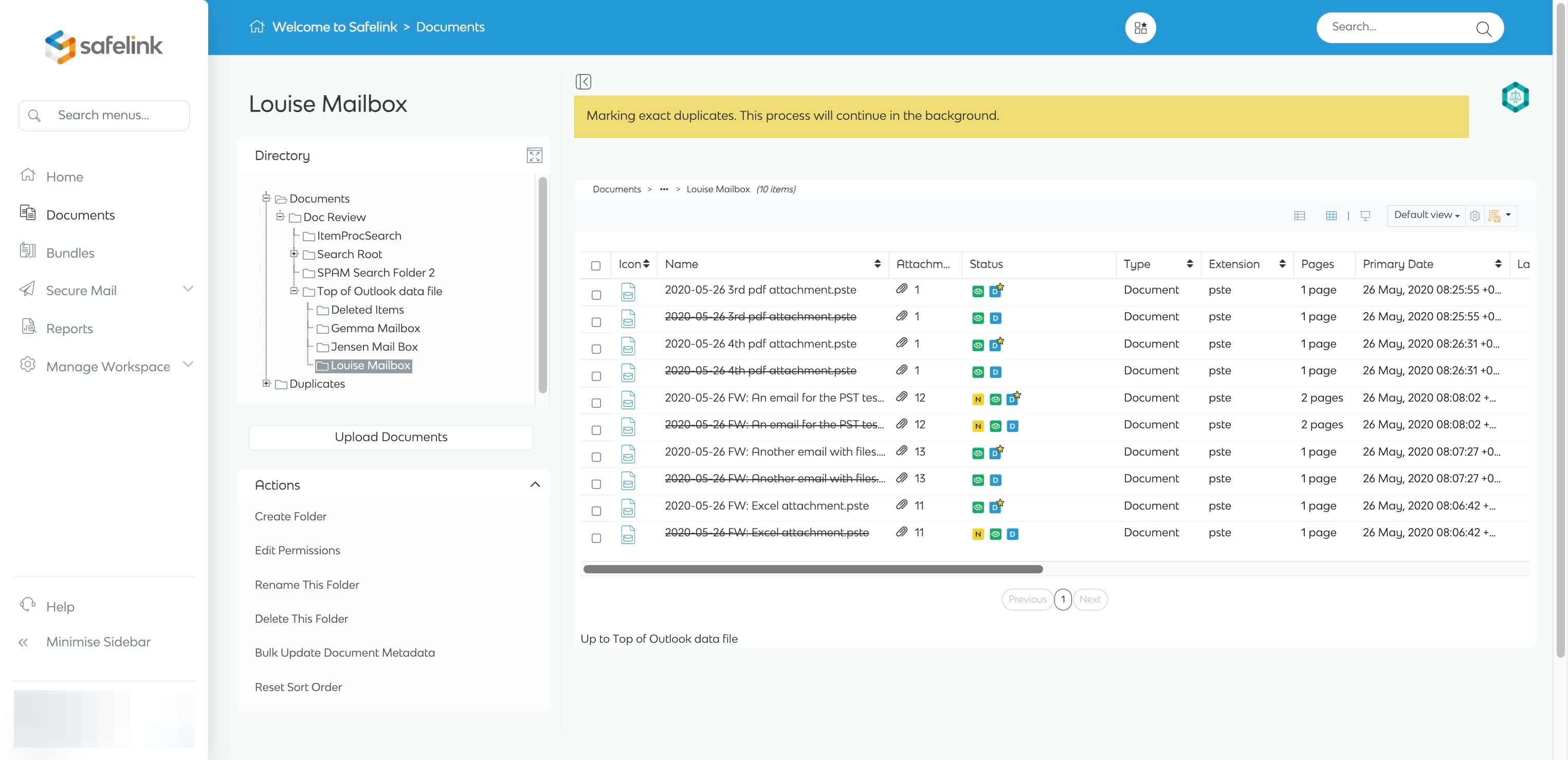Check the first 3rd pdf attachment row

click(x=596, y=295)
